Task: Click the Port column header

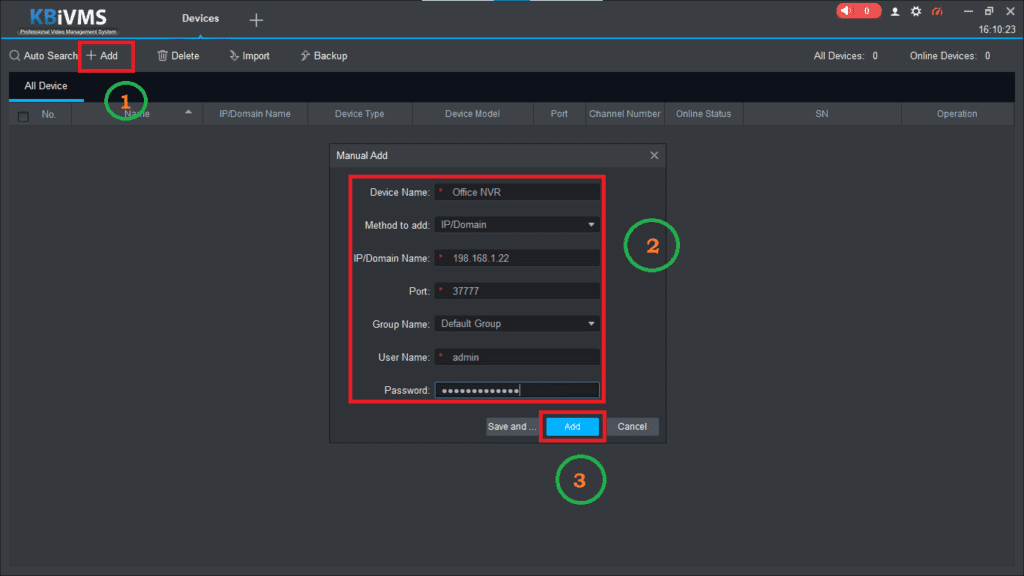Action: pyautogui.click(x=559, y=114)
